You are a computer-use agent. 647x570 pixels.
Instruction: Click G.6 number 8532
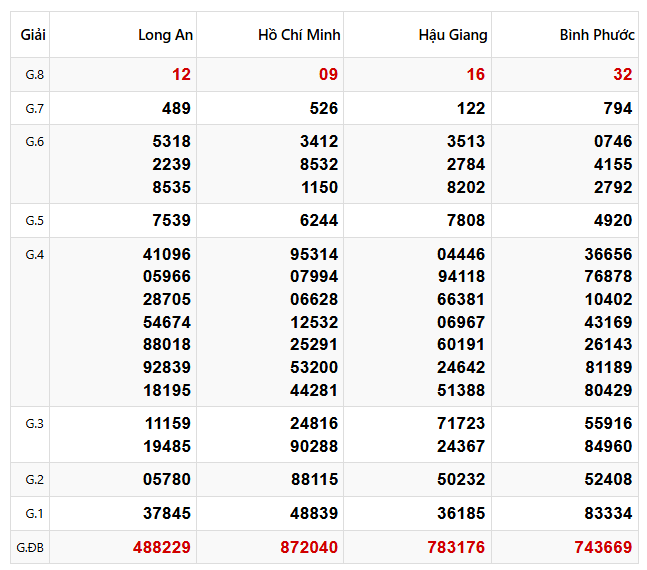pyautogui.click(x=319, y=165)
